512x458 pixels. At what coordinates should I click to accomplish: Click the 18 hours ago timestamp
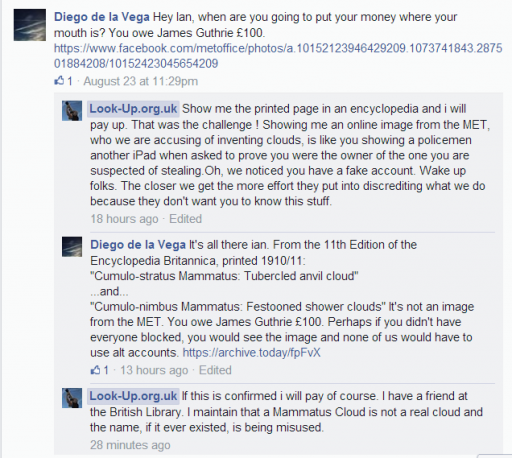tap(124, 219)
